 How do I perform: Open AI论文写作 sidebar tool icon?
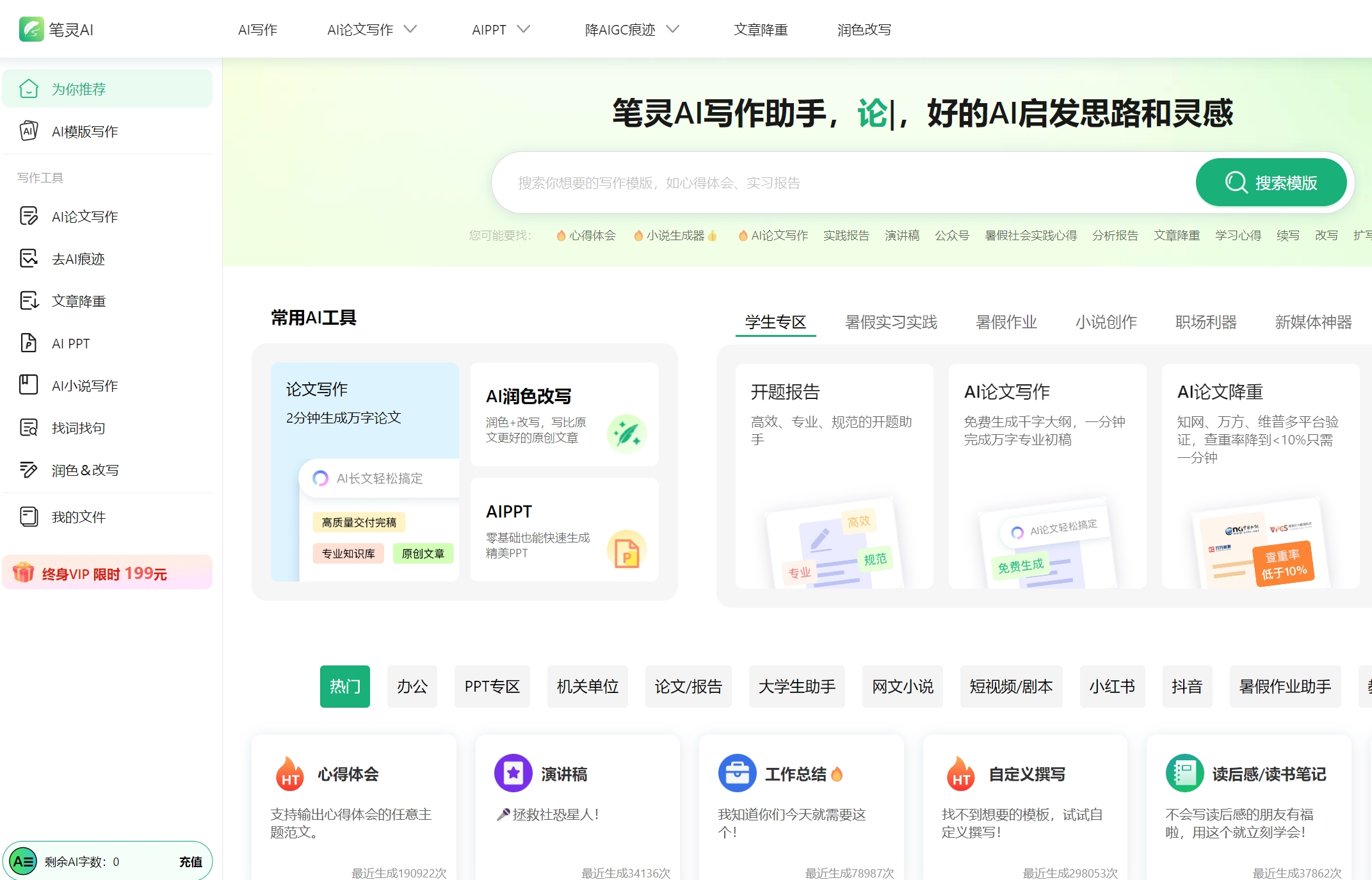pos(29,216)
